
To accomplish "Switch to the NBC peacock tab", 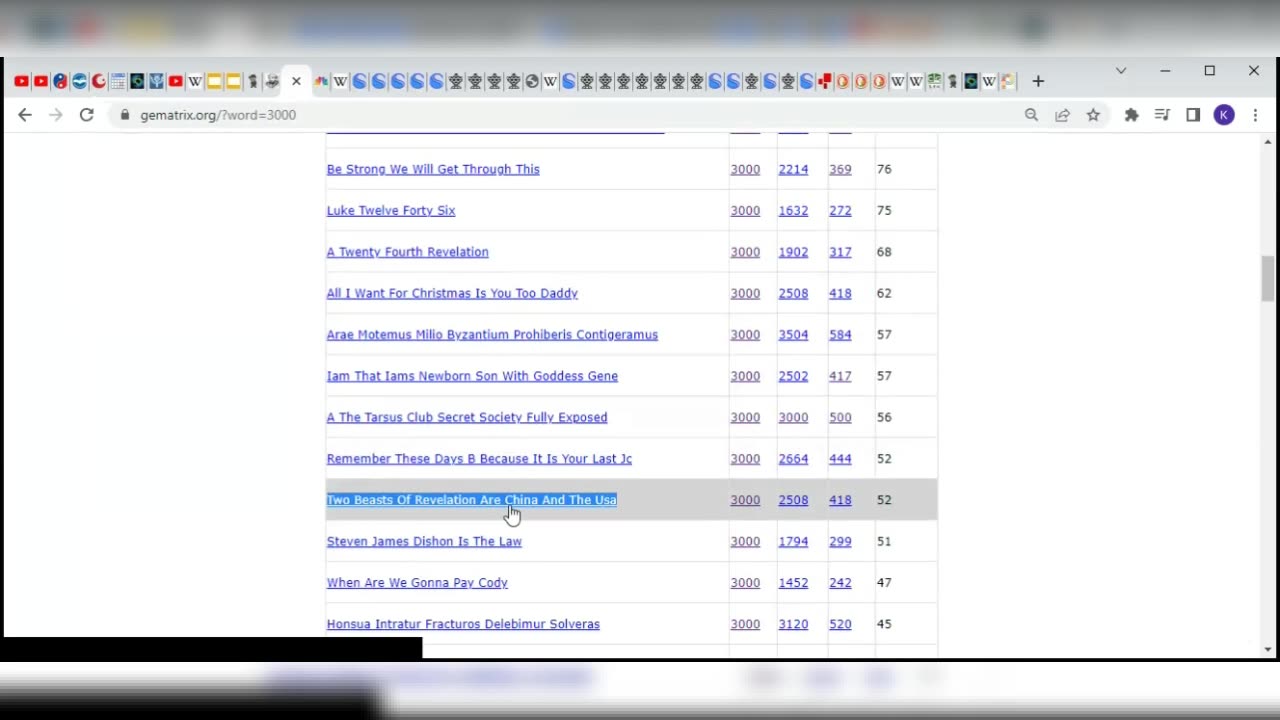I will (321, 81).
